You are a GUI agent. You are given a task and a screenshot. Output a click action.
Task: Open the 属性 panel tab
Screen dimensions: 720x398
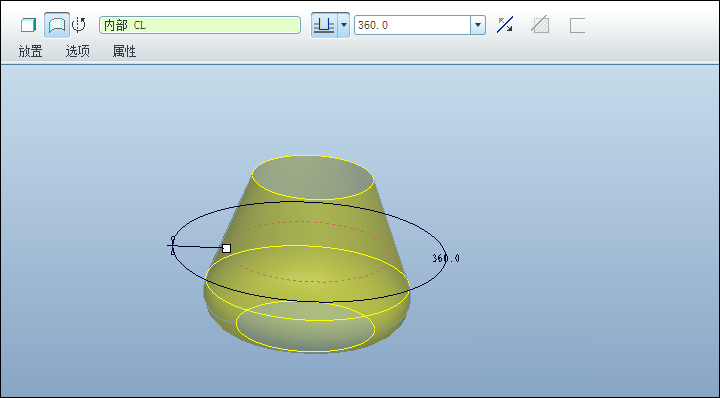tap(124, 51)
